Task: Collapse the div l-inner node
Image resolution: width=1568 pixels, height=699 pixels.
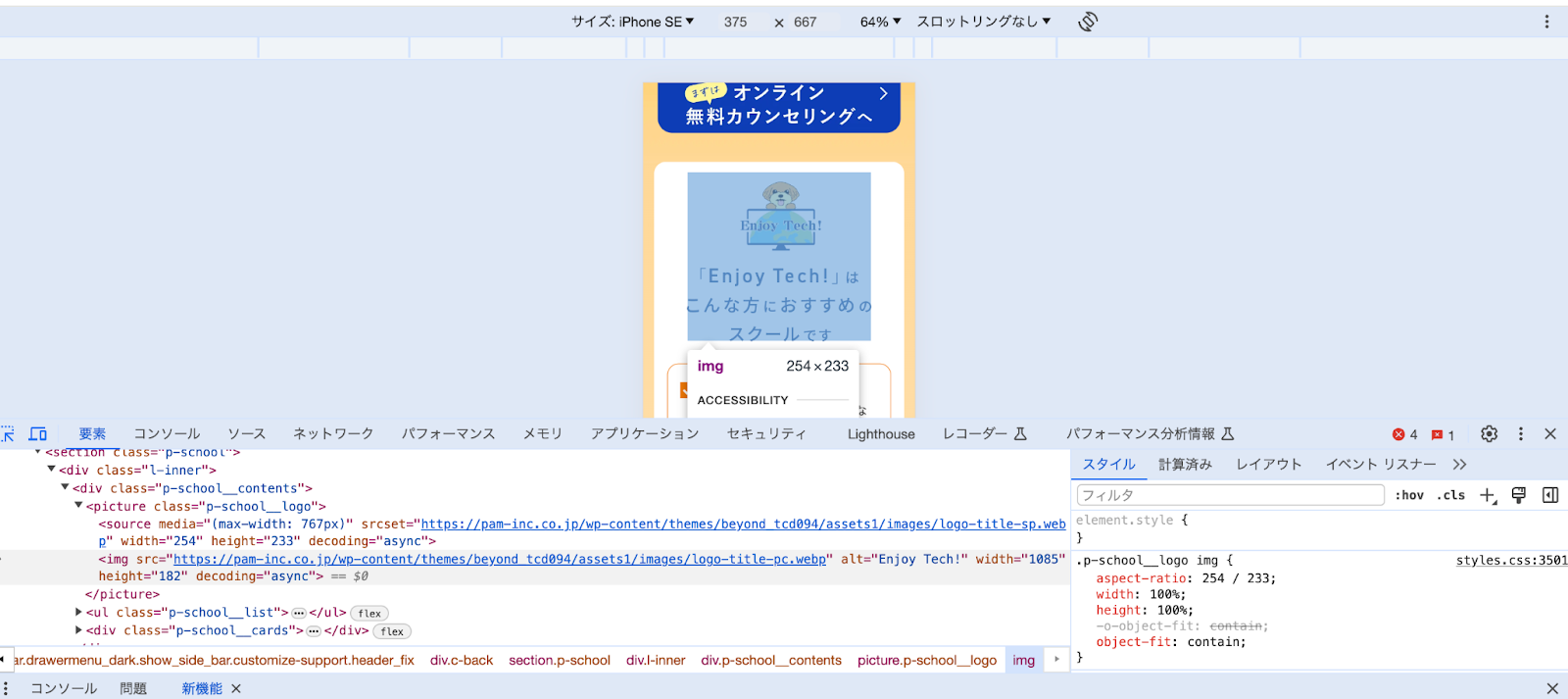Action: (x=52, y=470)
